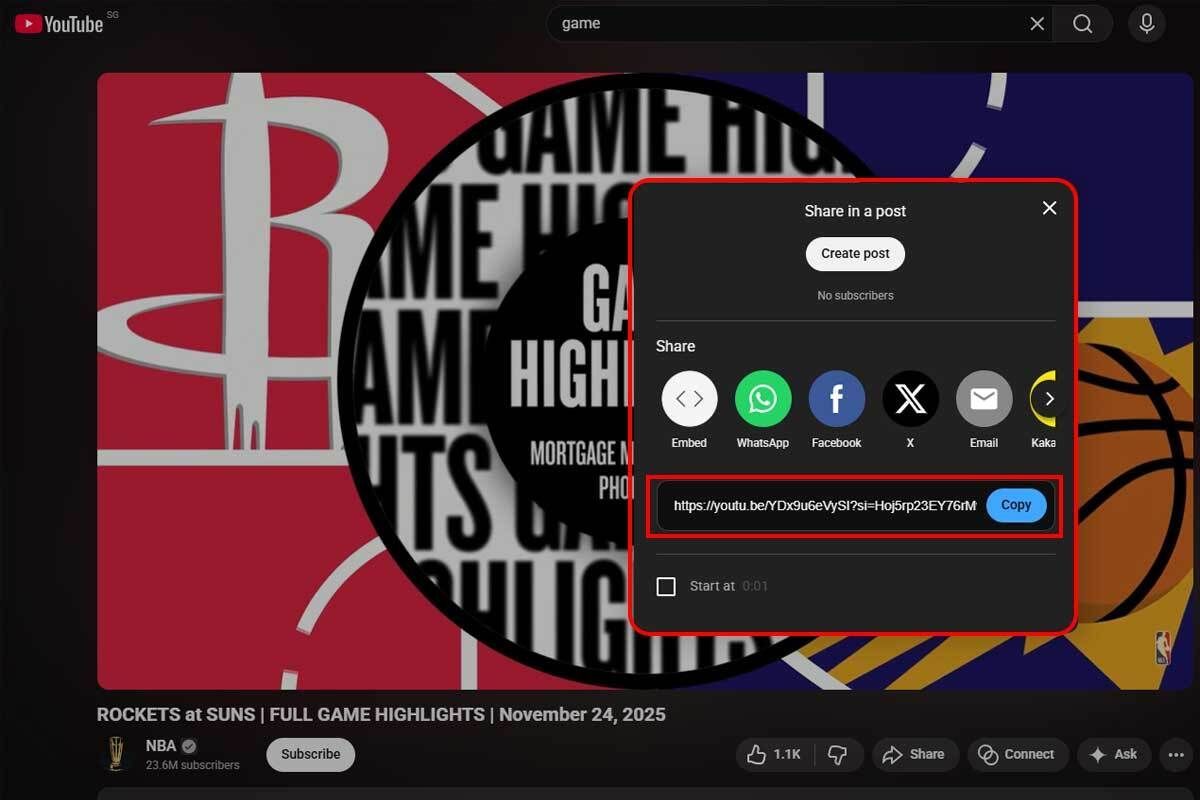Click the Share button under the video

[915, 754]
